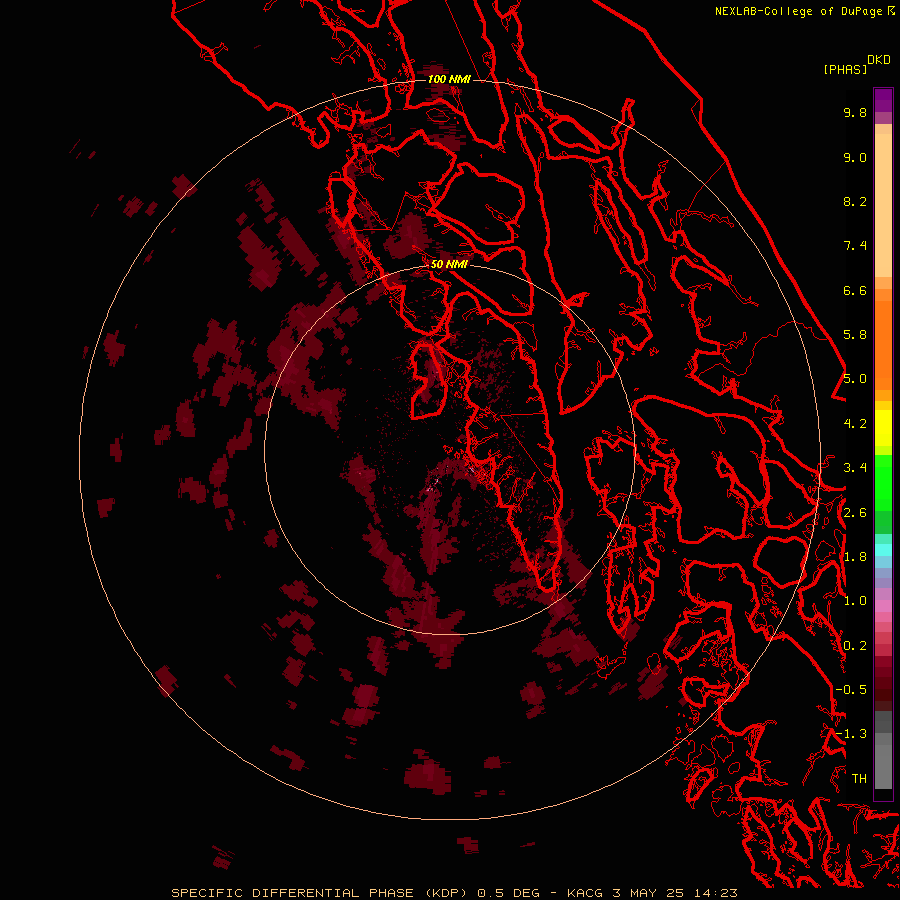Click the KACG station identifier in caption
Viewport: 900px width, 900px height.
(x=585, y=893)
